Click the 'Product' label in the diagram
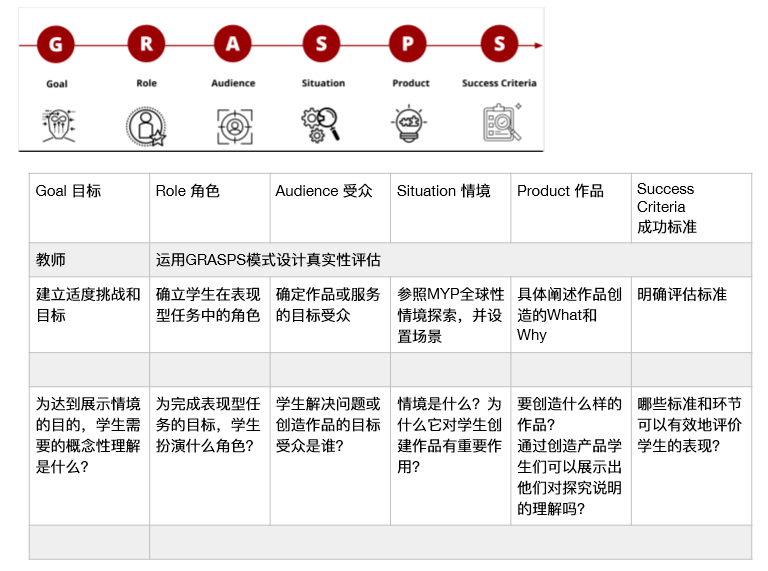The width and height of the screenshot is (768, 571). click(411, 83)
